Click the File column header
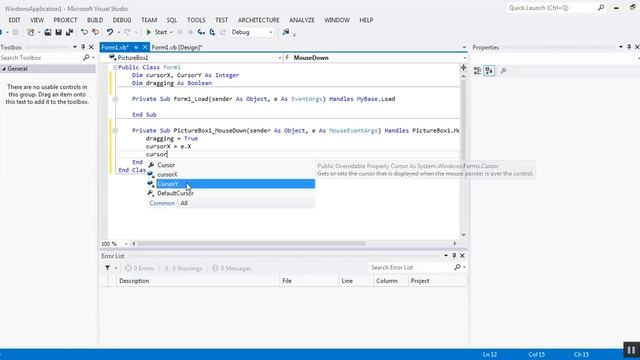The height and width of the screenshot is (360, 640). click(309, 281)
